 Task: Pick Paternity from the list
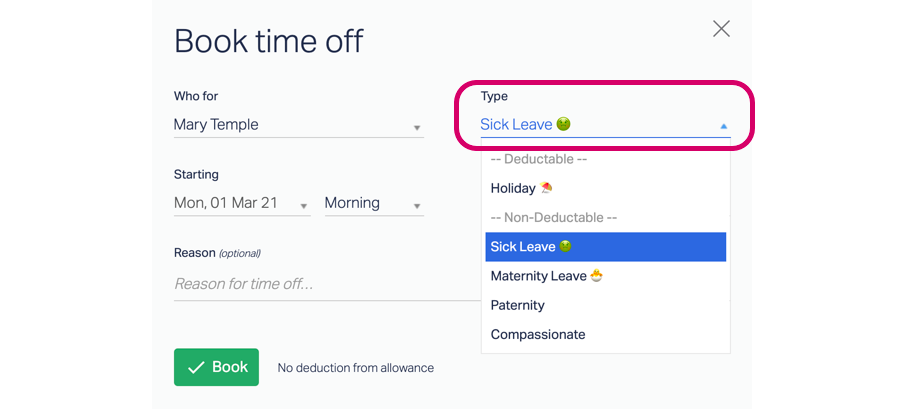pos(605,305)
